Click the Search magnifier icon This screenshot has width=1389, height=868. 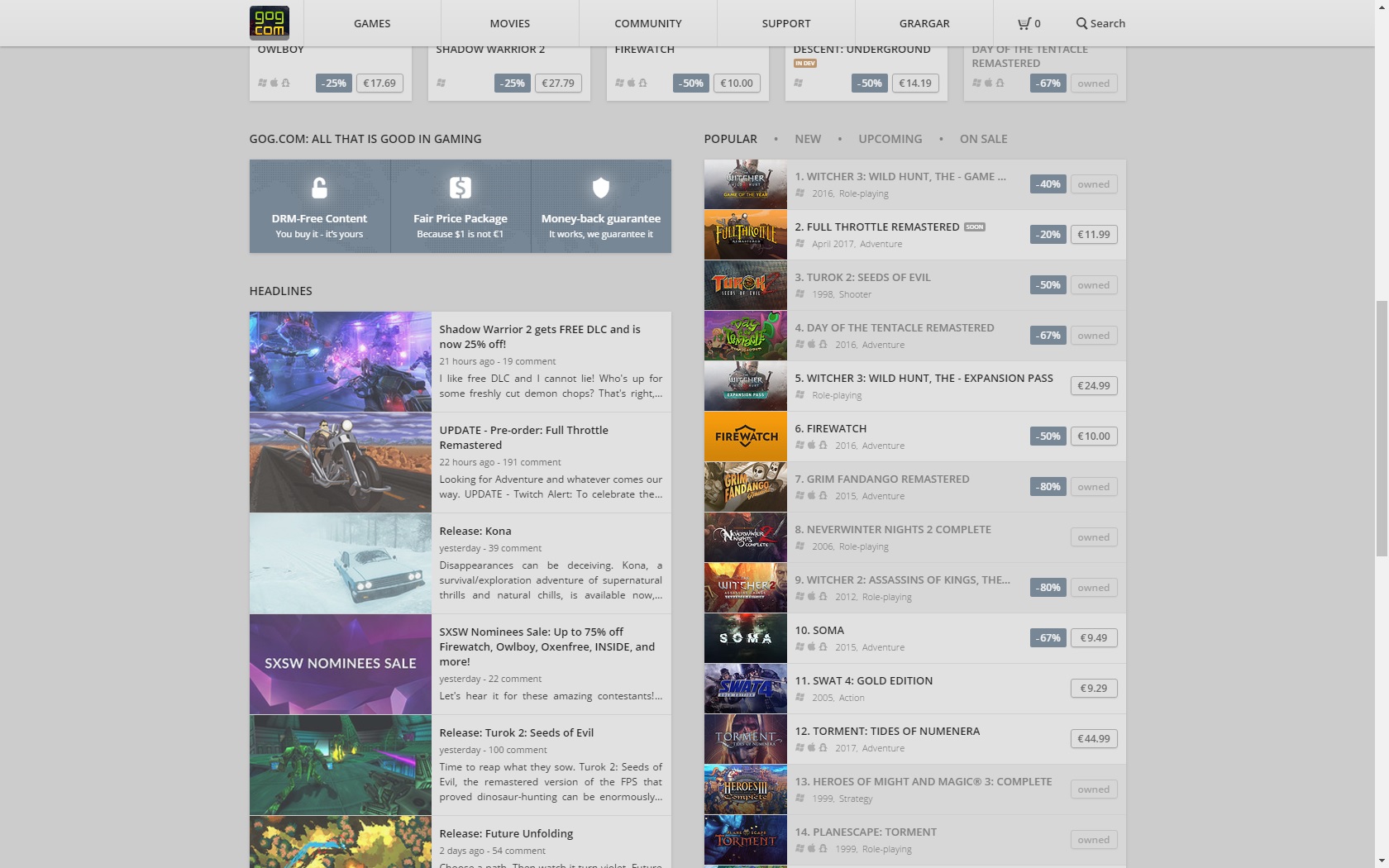(1081, 23)
